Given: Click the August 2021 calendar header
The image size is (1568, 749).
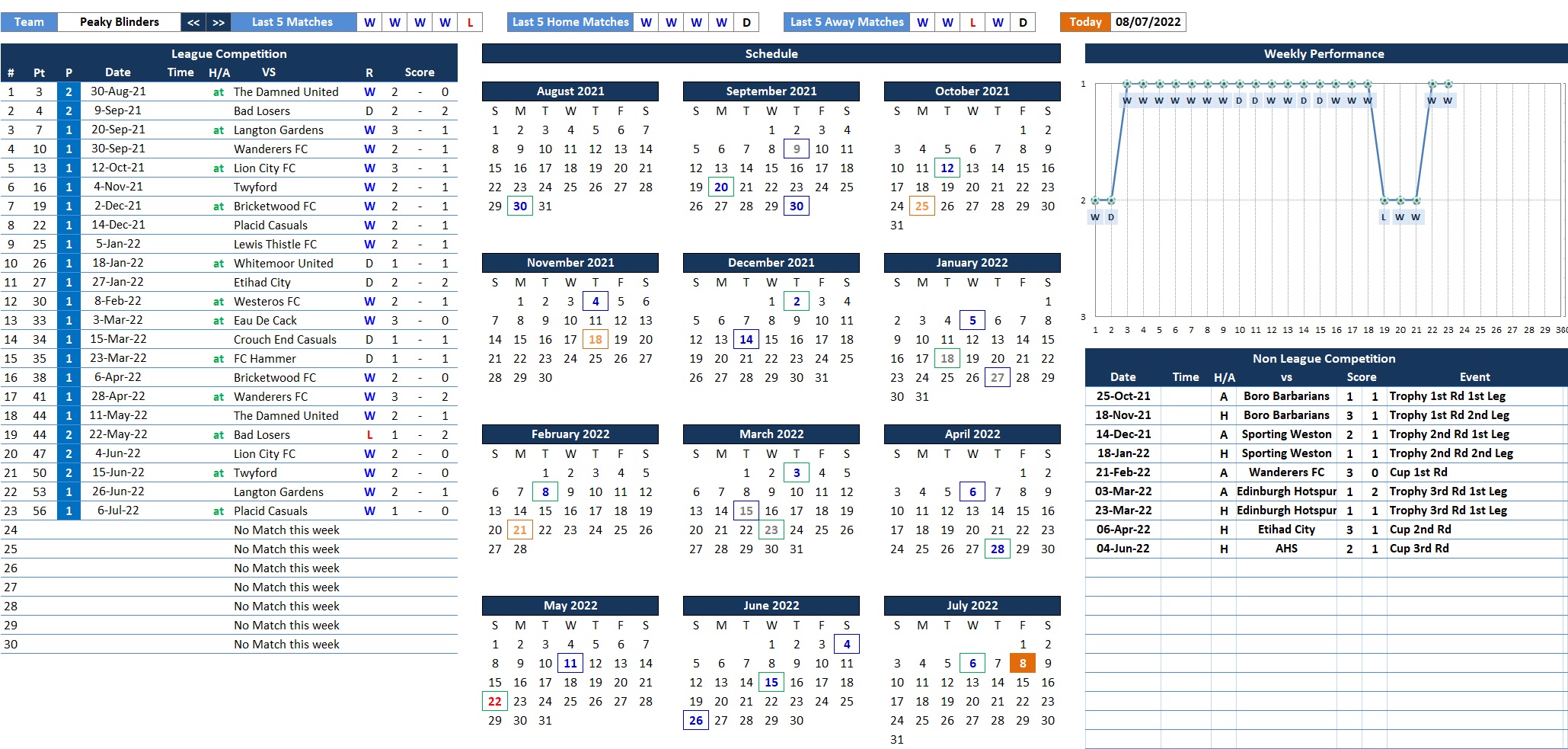Looking at the screenshot, I should [570, 91].
